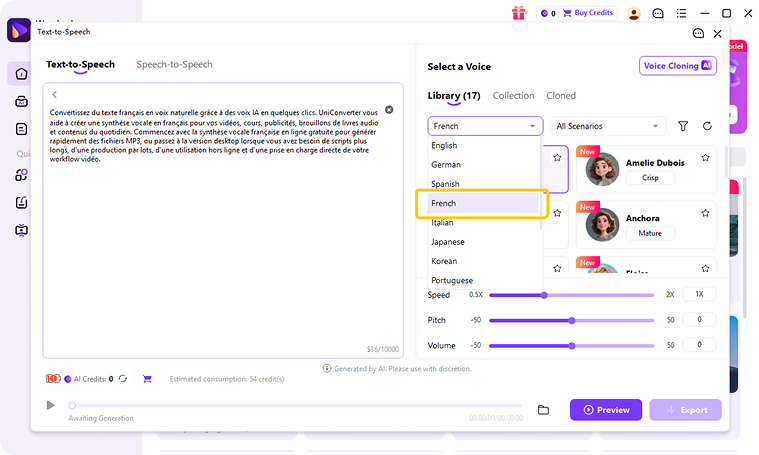Open the Collection tab
The height and width of the screenshot is (455, 759).
tap(513, 96)
